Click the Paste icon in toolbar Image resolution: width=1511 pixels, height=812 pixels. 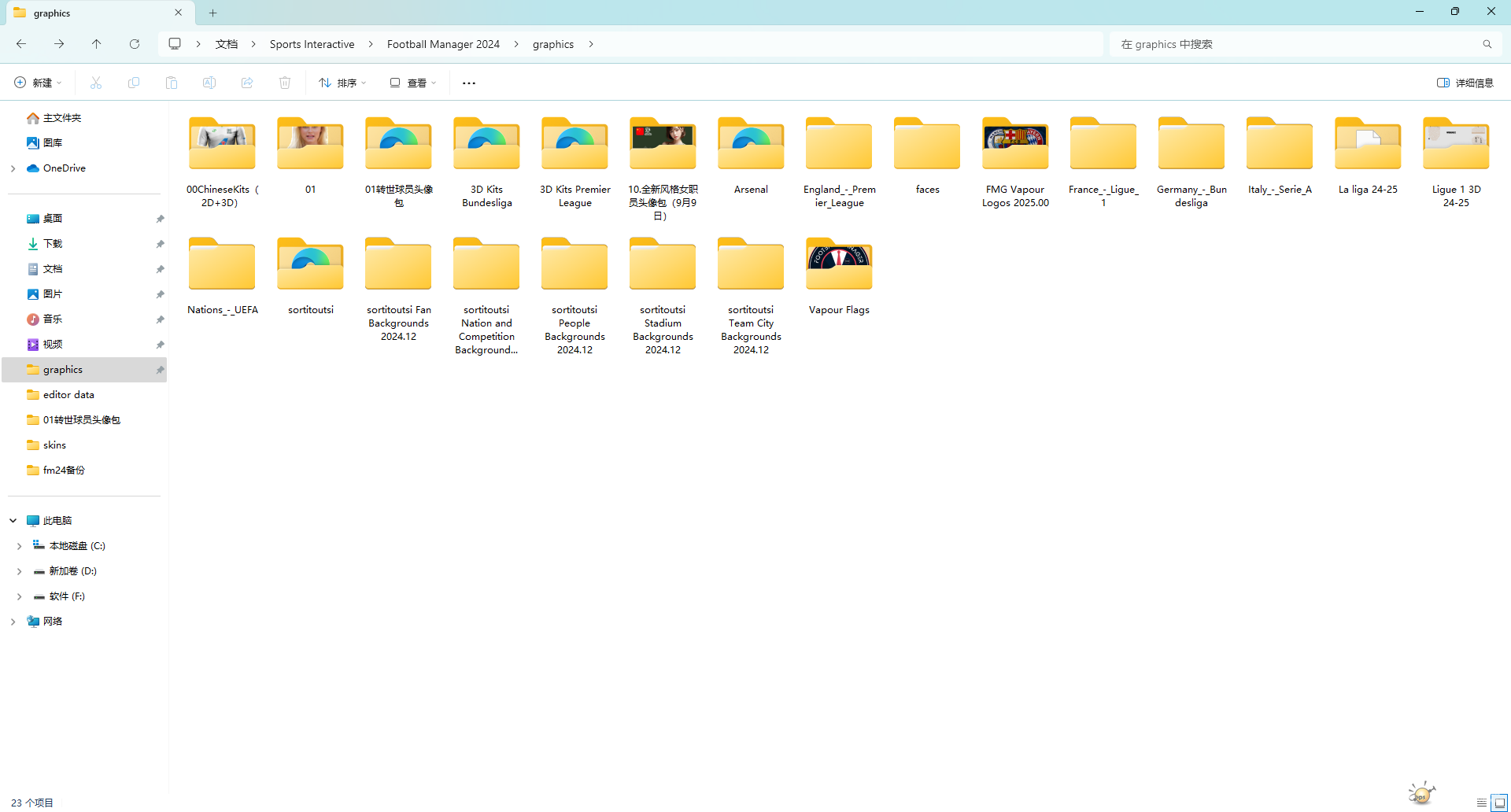click(x=172, y=83)
